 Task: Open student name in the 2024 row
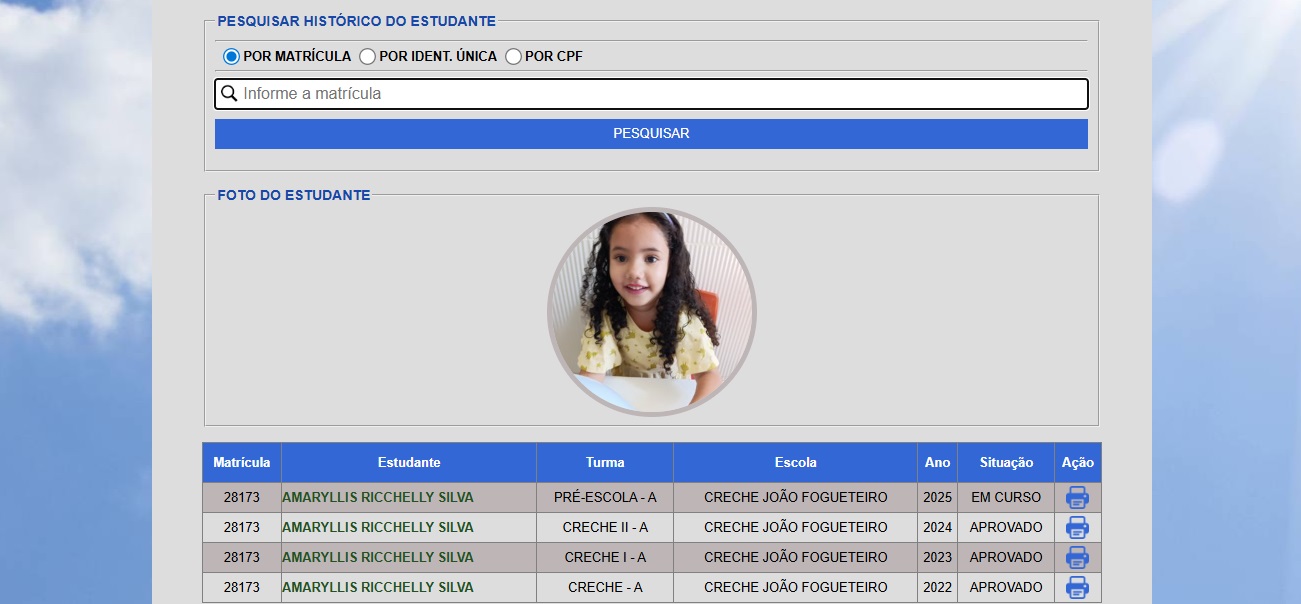378,527
